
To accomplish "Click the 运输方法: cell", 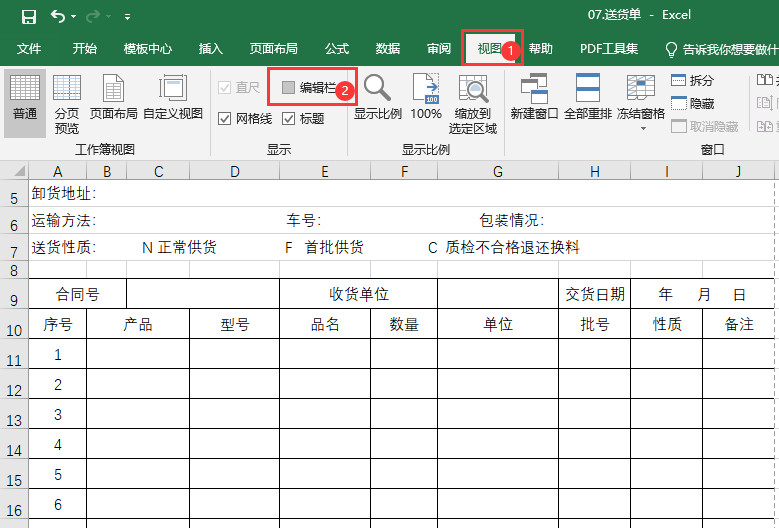I will (x=64, y=221).
